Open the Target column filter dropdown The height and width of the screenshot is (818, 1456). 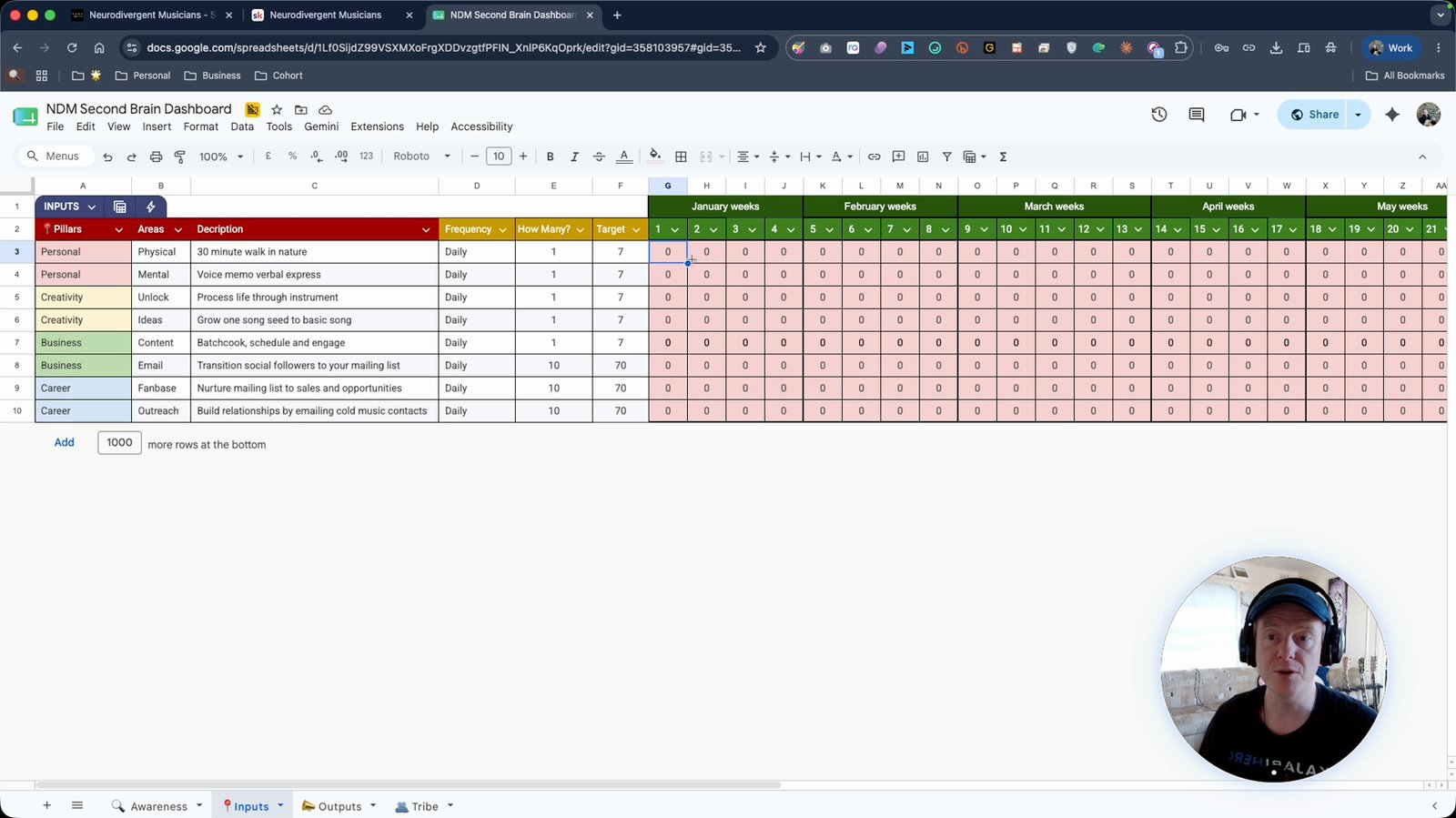point(636,229)
